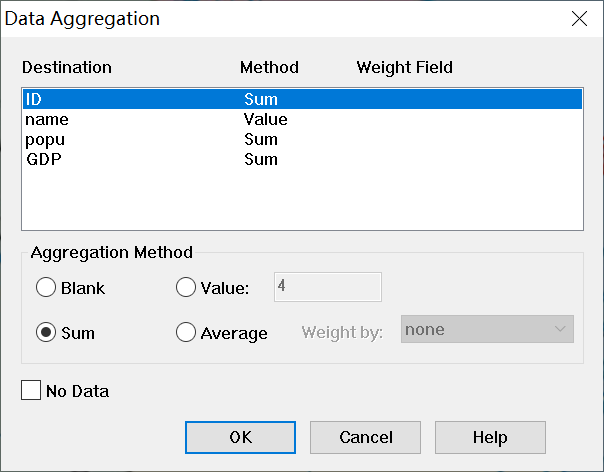
Task: Click the Method column header
Action: pyautogui.click(x=269, y=68)
